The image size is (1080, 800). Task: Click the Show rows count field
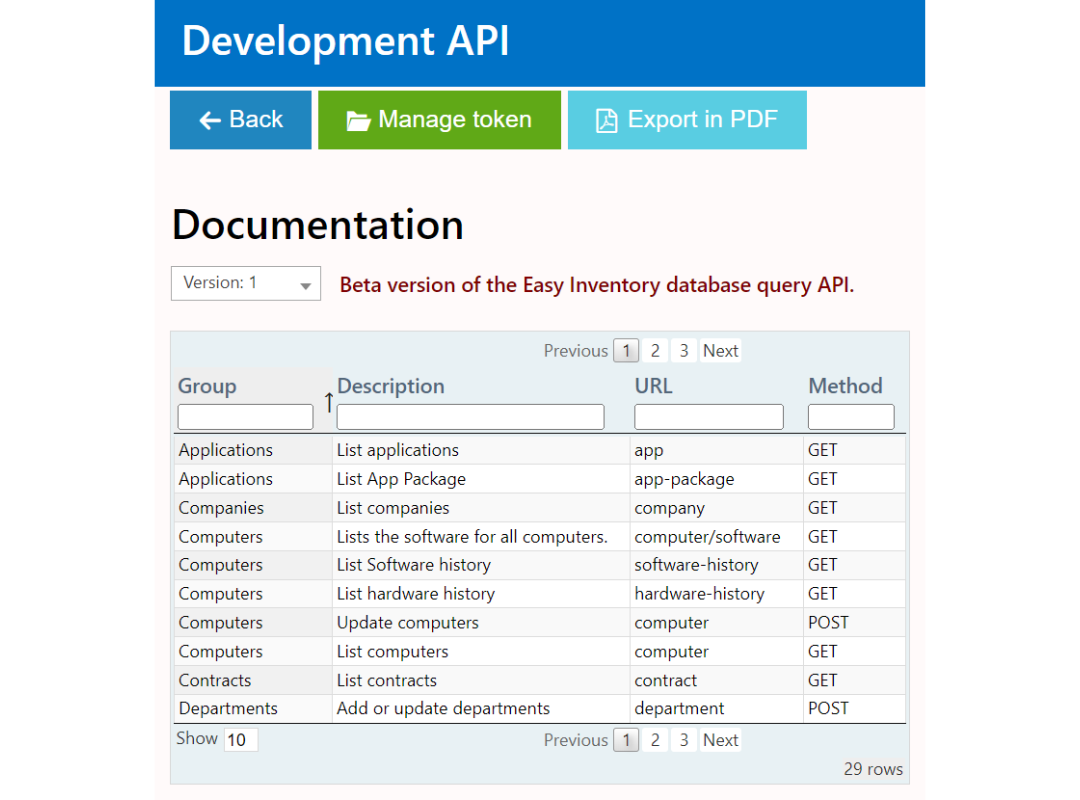pyautogui.click(x=241, y=740)
